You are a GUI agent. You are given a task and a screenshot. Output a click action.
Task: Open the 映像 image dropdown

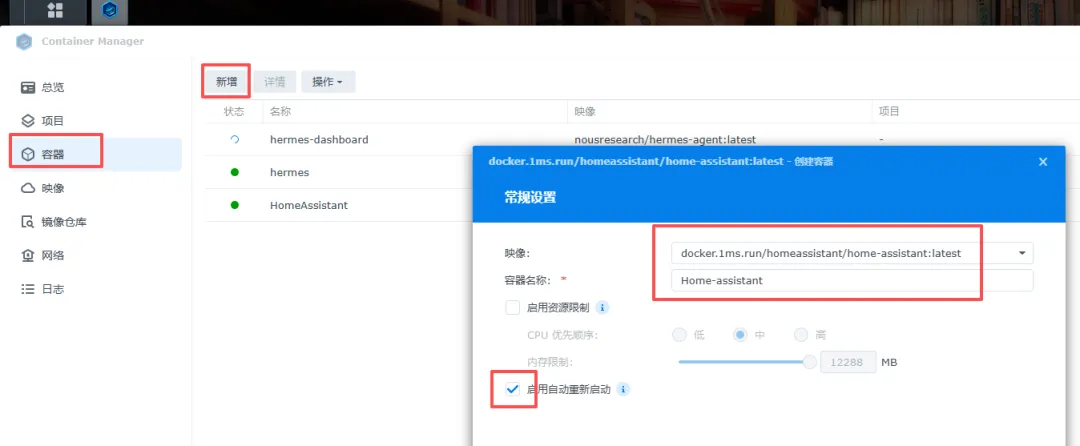click(x=852, y=253)
